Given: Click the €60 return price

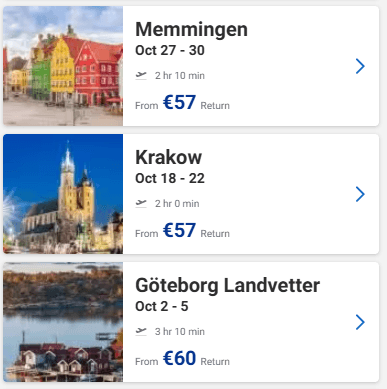Looking at the screenshot, I should click(179, 358).
